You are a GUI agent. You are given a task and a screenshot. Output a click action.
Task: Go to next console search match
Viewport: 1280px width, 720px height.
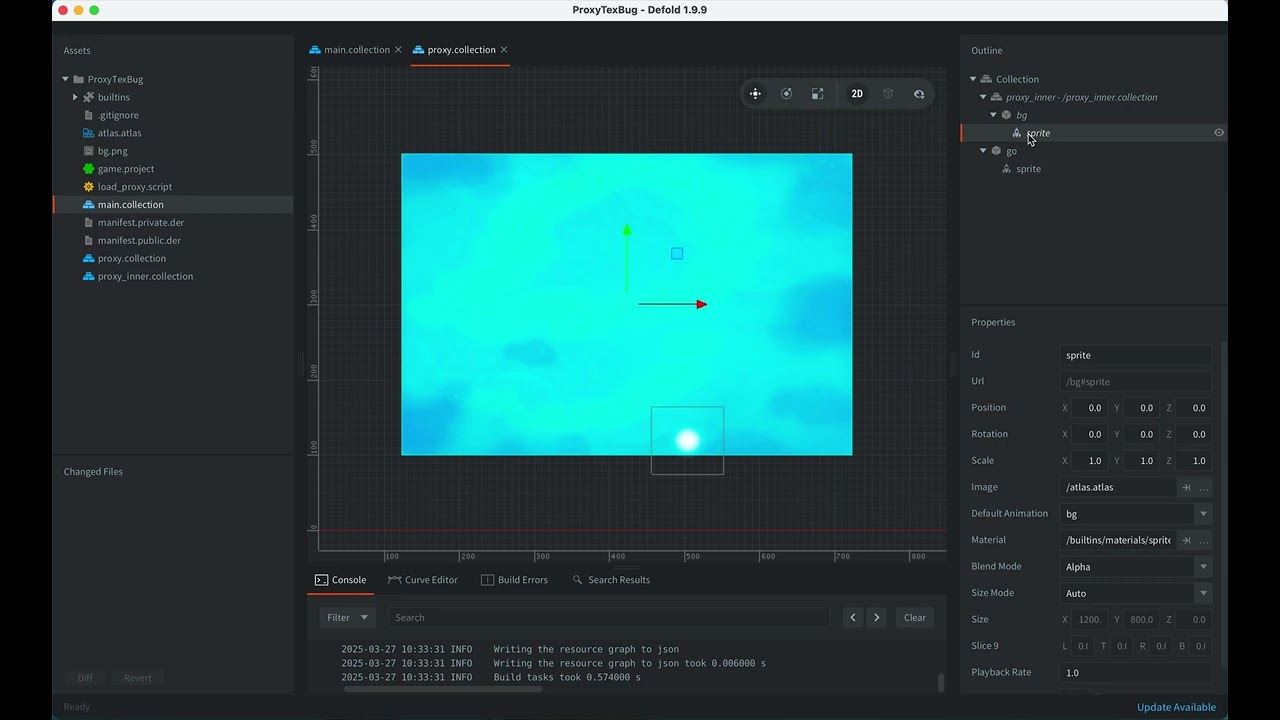(x=877, y=618)
